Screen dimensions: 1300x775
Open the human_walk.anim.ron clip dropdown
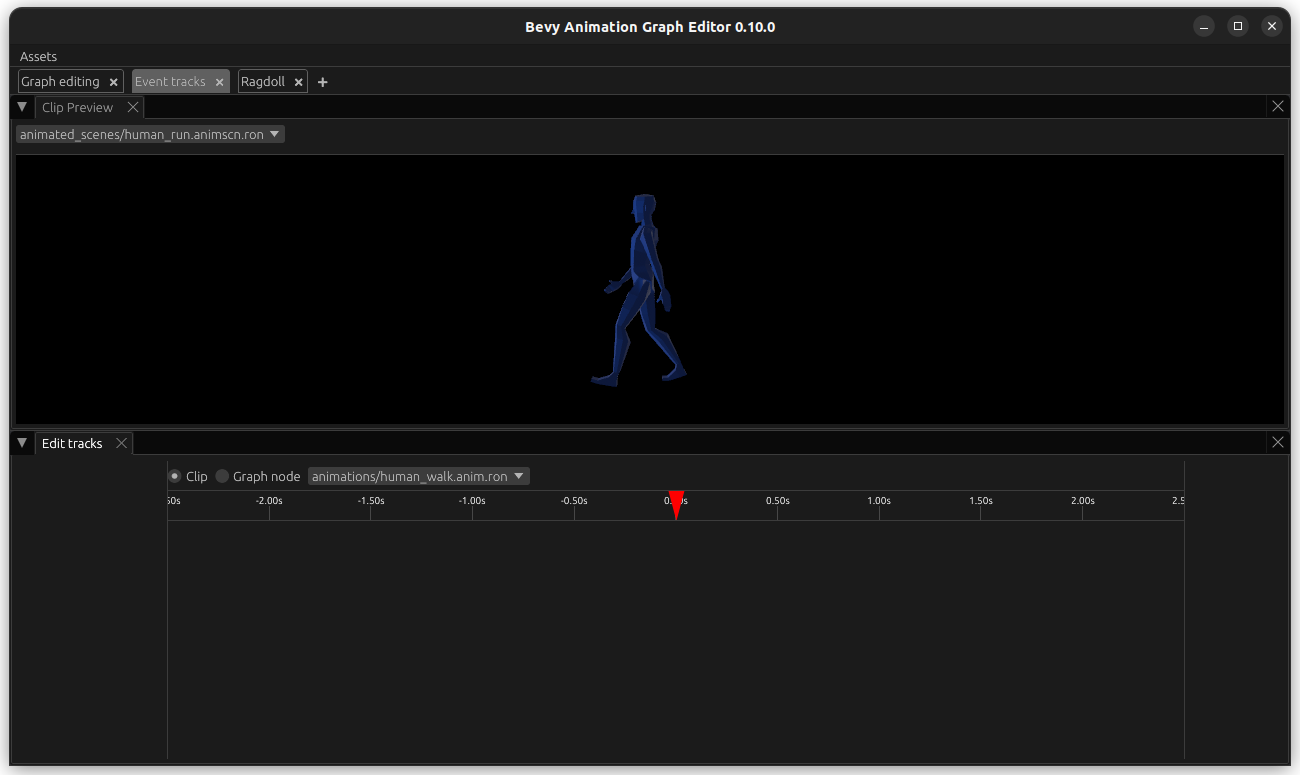point(418,476)
